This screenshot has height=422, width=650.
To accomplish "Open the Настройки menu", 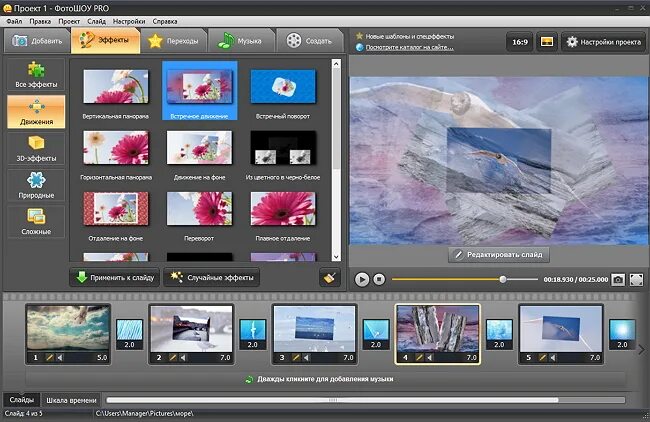I will [x=129, y=21].
